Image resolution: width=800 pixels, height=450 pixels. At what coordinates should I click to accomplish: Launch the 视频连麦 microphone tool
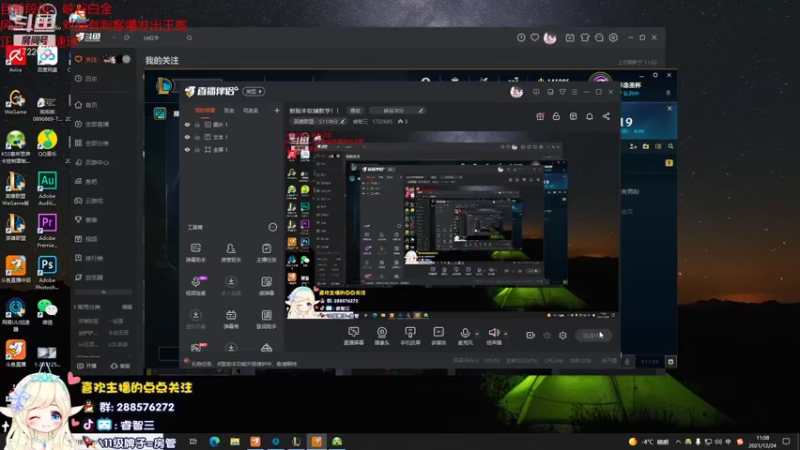coord(195,286)
